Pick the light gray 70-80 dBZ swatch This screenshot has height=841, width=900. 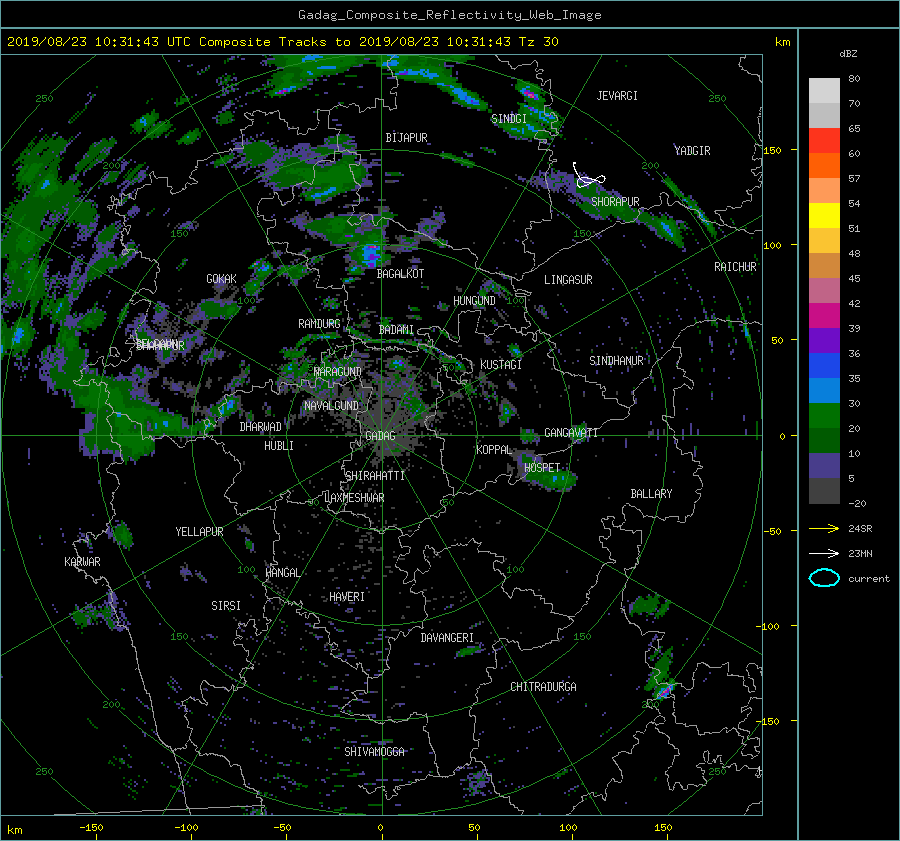pyautogui.click(x=824, y=91)
